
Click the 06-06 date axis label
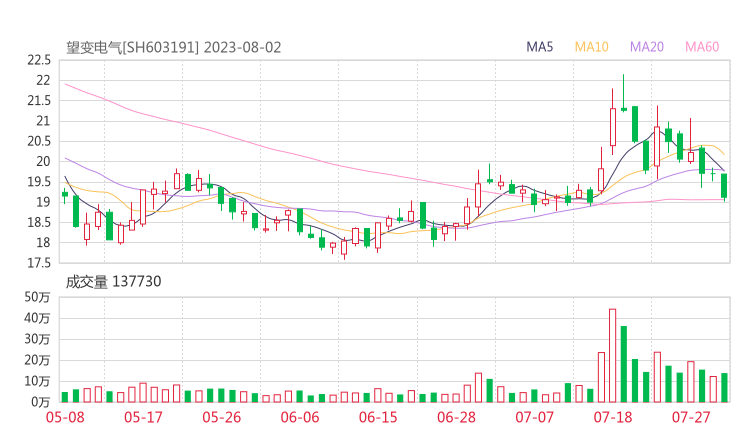300,417
